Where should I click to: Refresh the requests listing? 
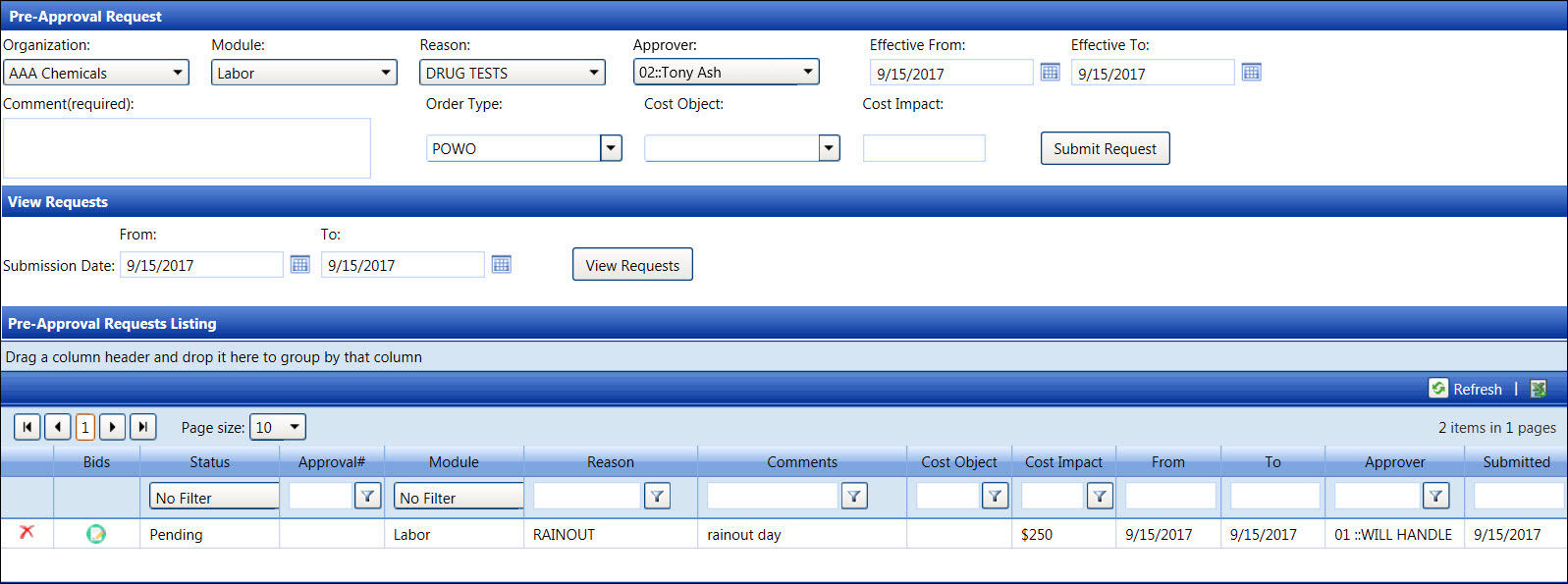coord(1466,389)
